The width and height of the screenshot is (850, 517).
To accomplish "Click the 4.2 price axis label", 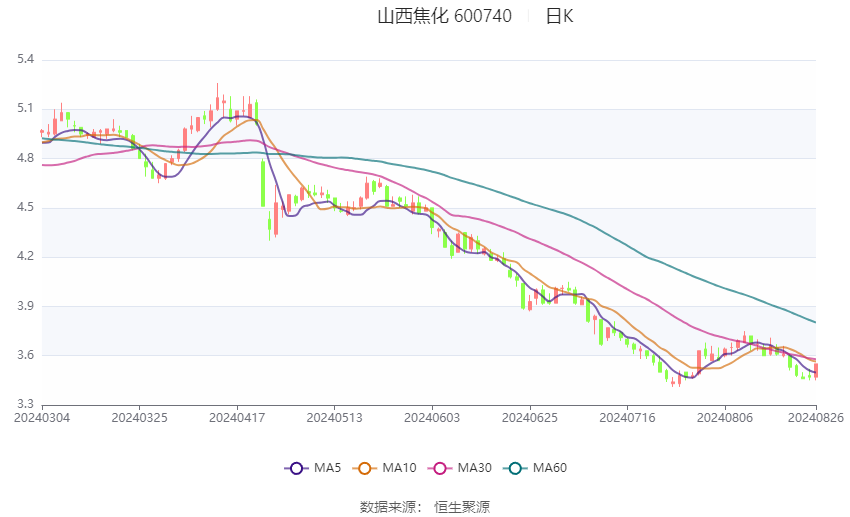I will click(x=25, y=256).
